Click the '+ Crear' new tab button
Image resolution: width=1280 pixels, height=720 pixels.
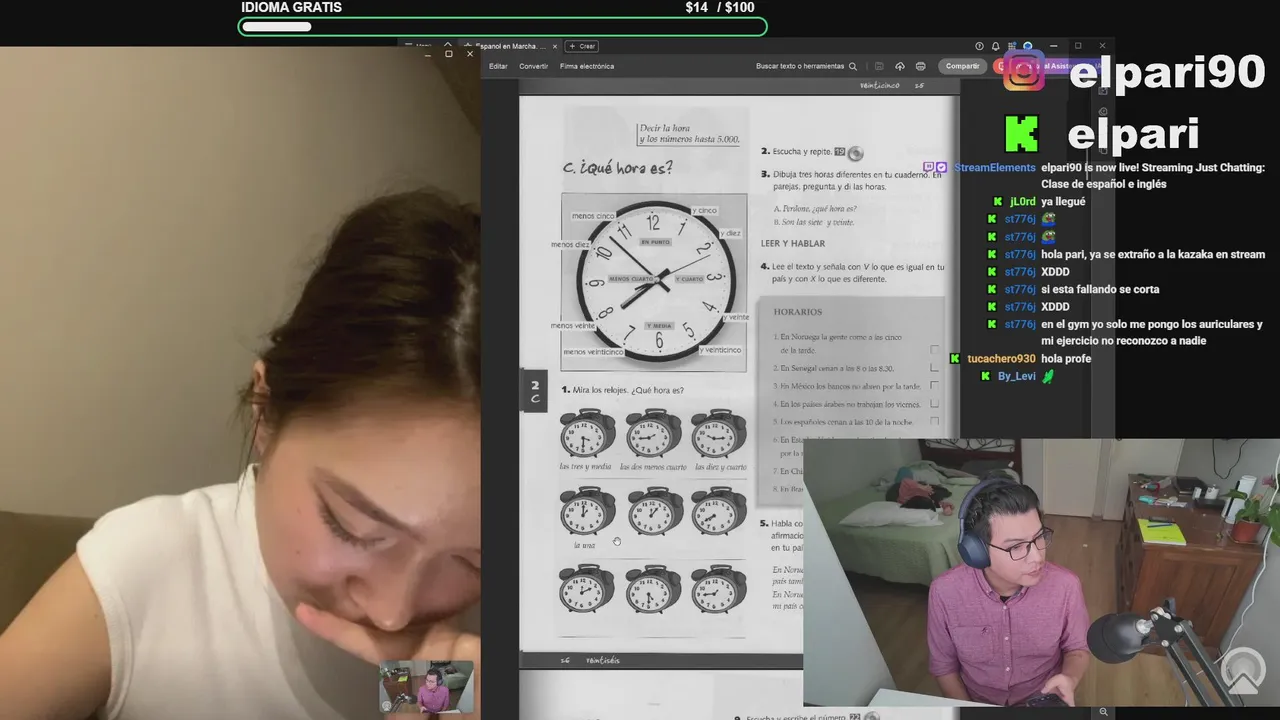[x=583, y=46]
